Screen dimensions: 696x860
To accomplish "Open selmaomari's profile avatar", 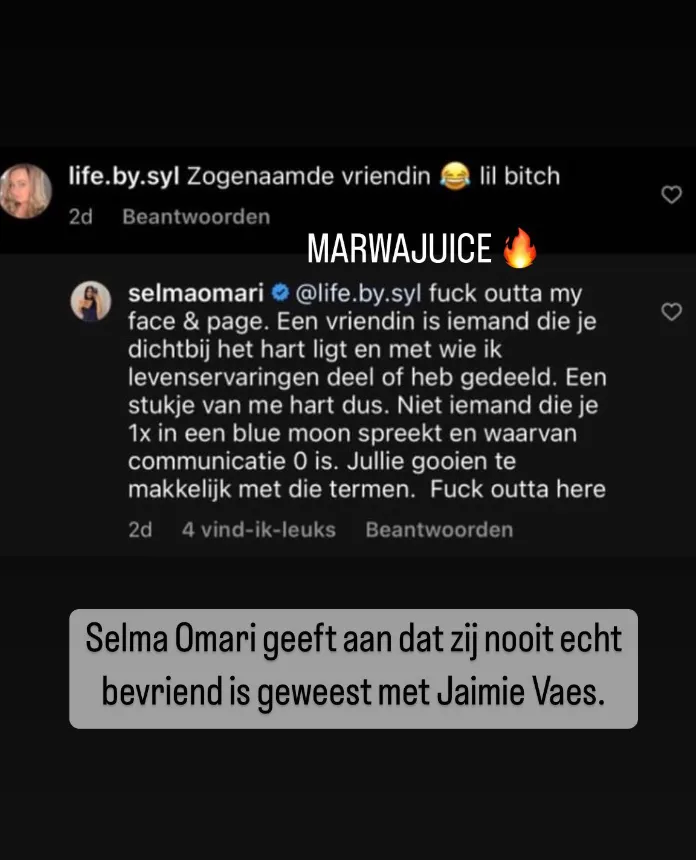I will pos(91,301).
